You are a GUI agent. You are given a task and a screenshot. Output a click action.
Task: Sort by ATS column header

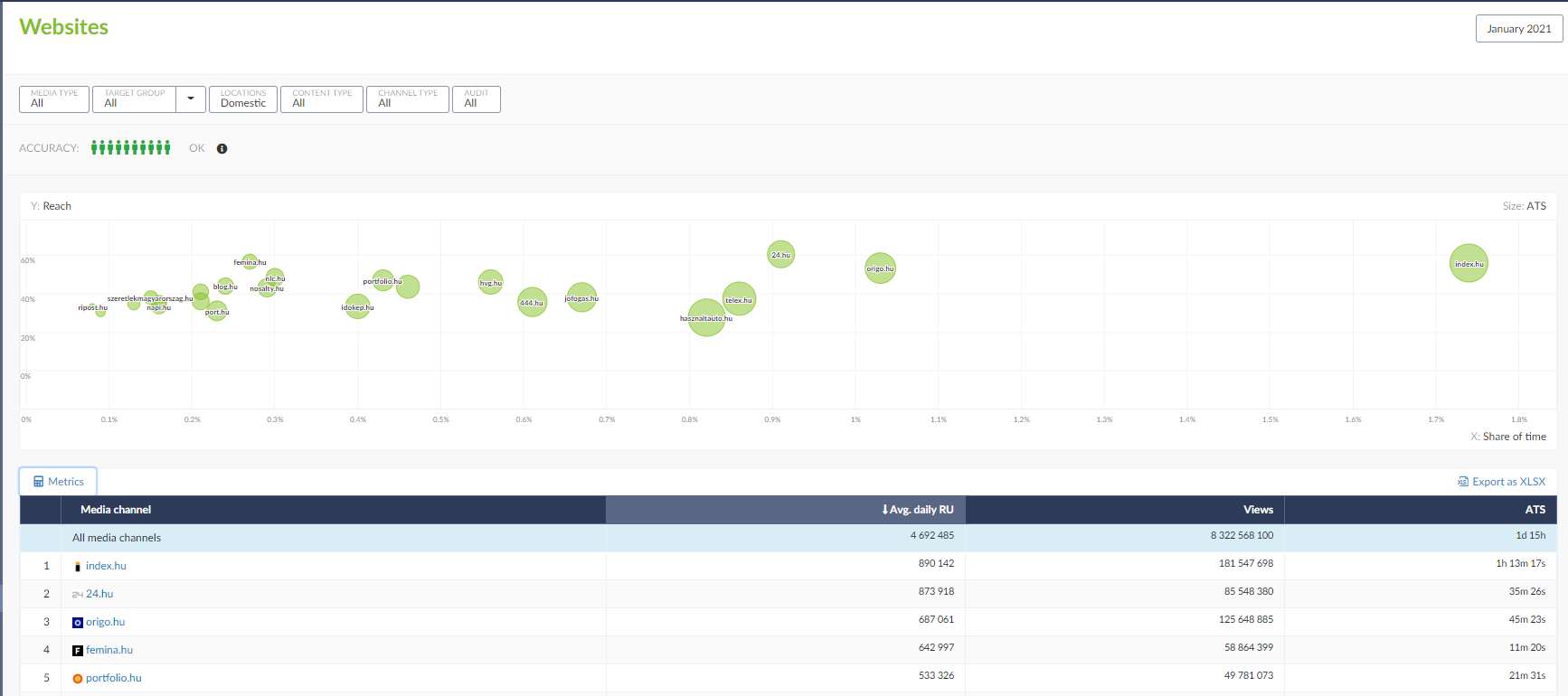click(1535, 510)
